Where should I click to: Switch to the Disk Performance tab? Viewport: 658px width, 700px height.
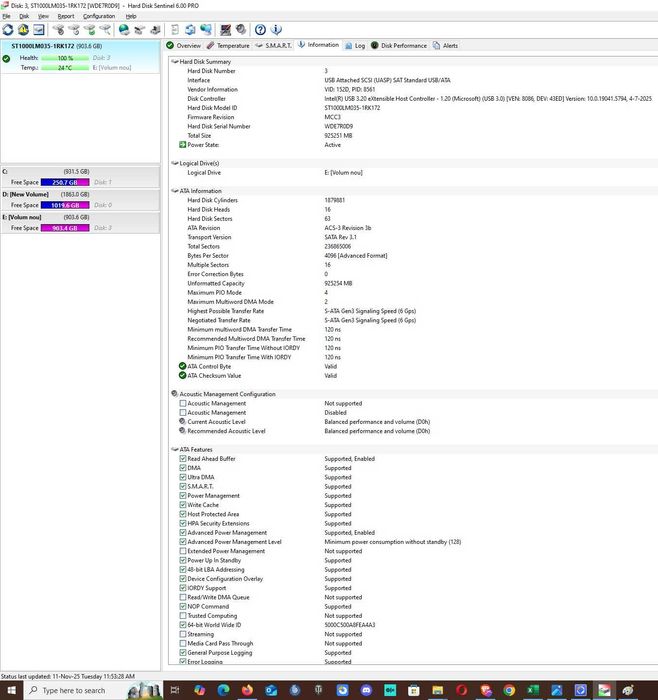point(399,46)
